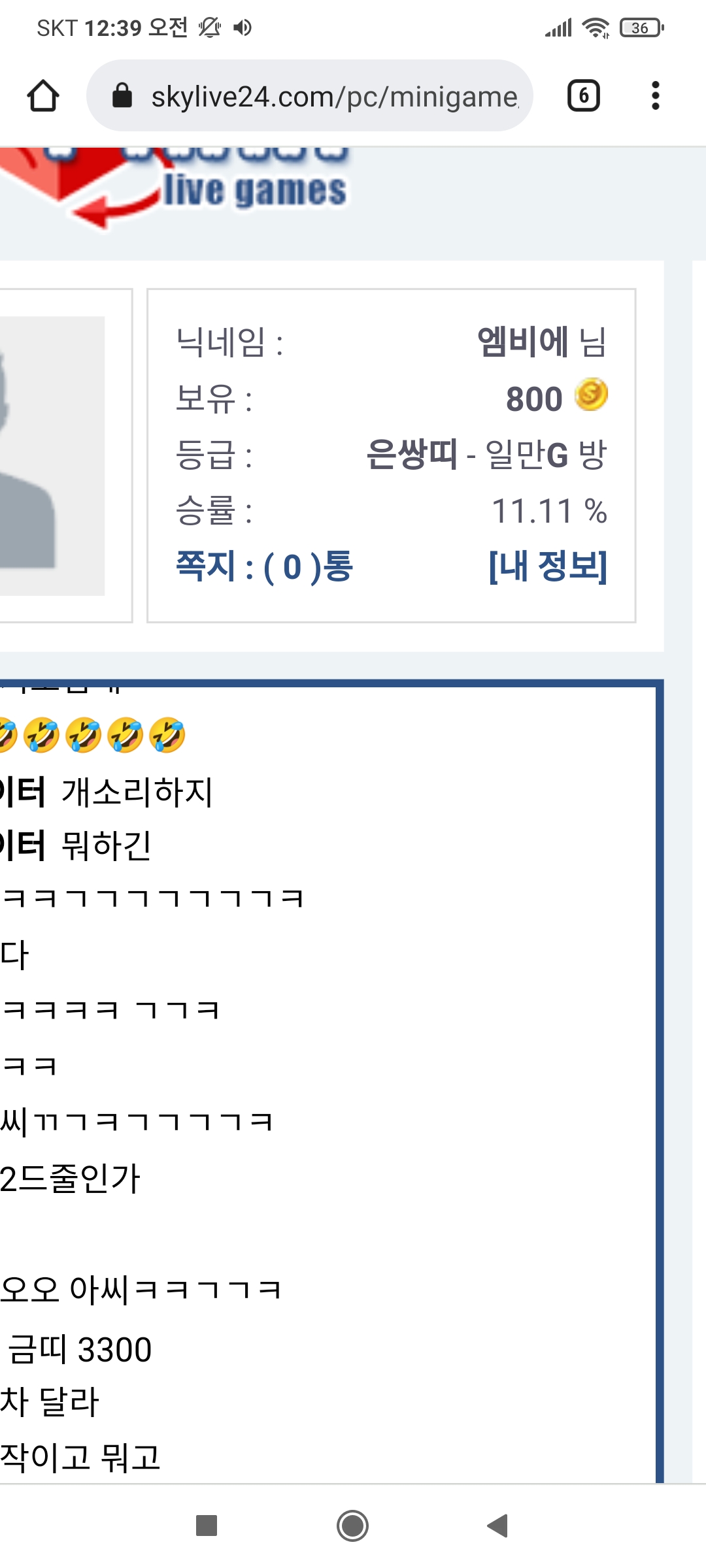Open the 쪽지 : ( 0 )통 messages link

[x=265, y=566]
